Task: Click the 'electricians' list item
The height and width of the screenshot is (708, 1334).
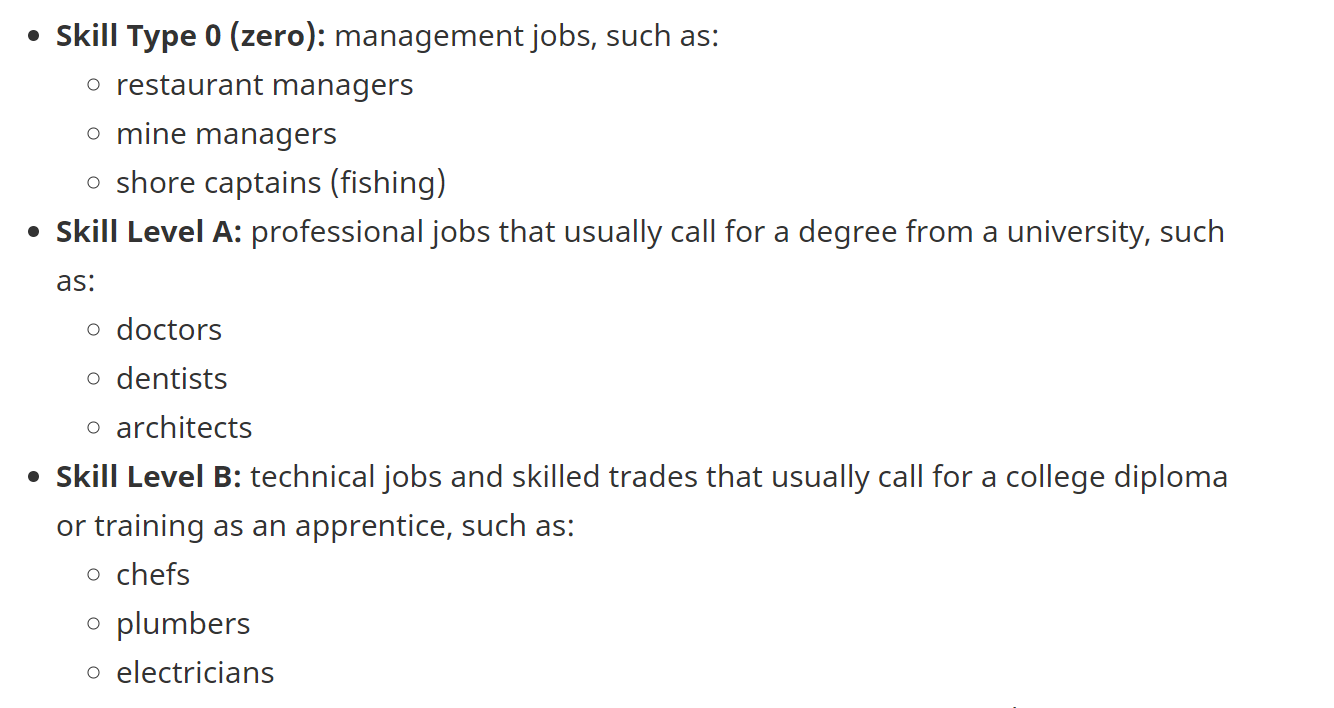Action: point(195,673)
